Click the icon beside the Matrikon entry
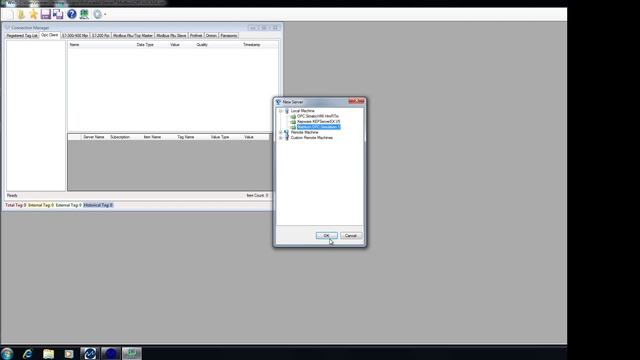 (293, 127)
